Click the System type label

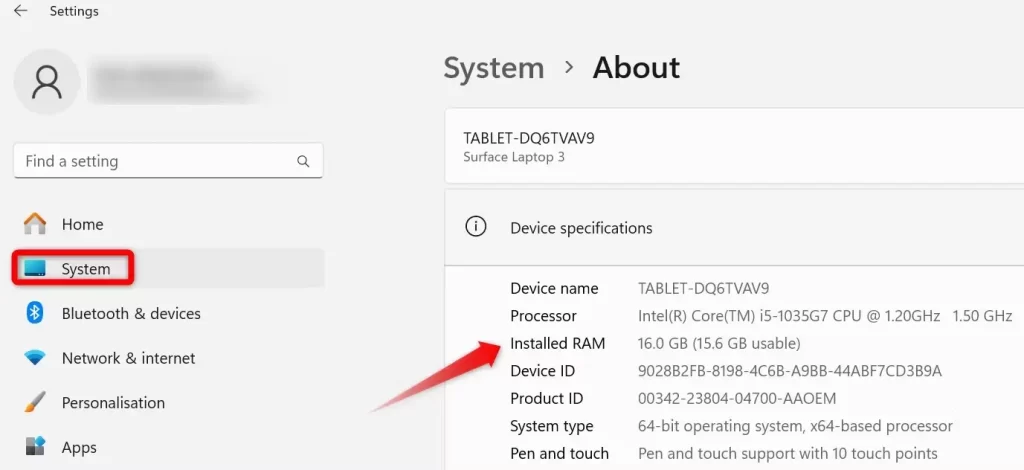coord(552,426)
